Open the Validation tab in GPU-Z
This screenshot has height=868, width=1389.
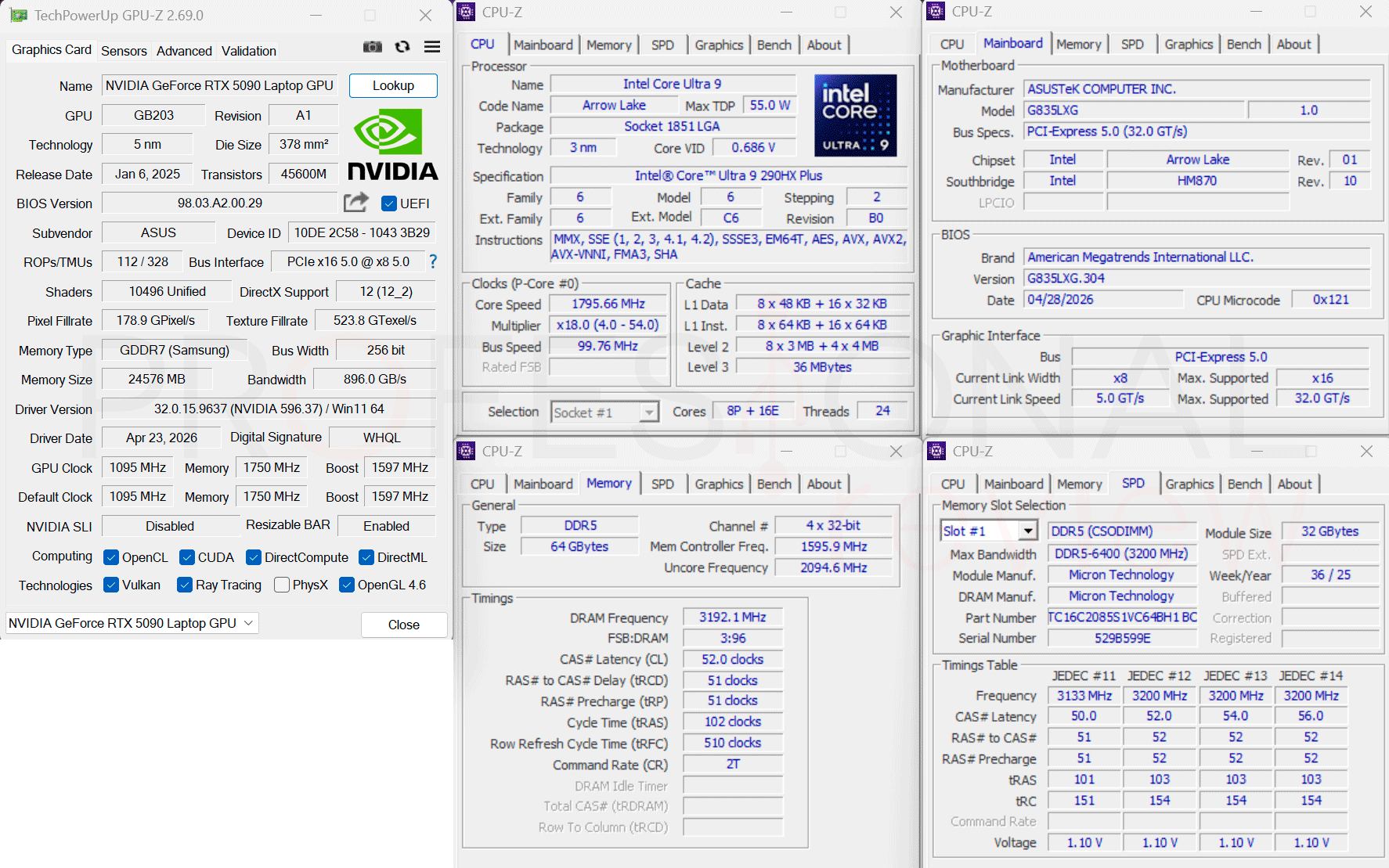249,51
